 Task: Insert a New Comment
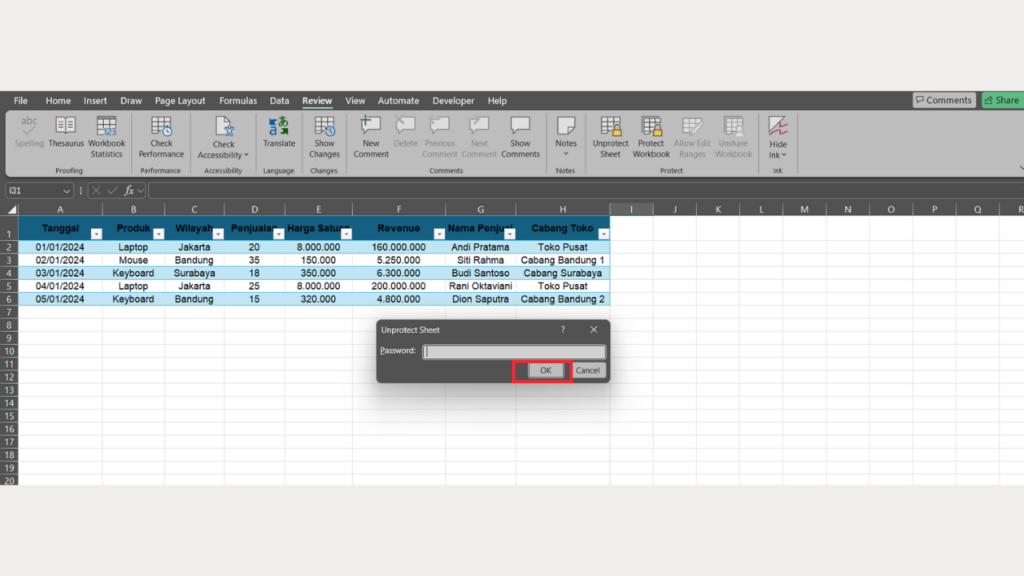(371, 127)
